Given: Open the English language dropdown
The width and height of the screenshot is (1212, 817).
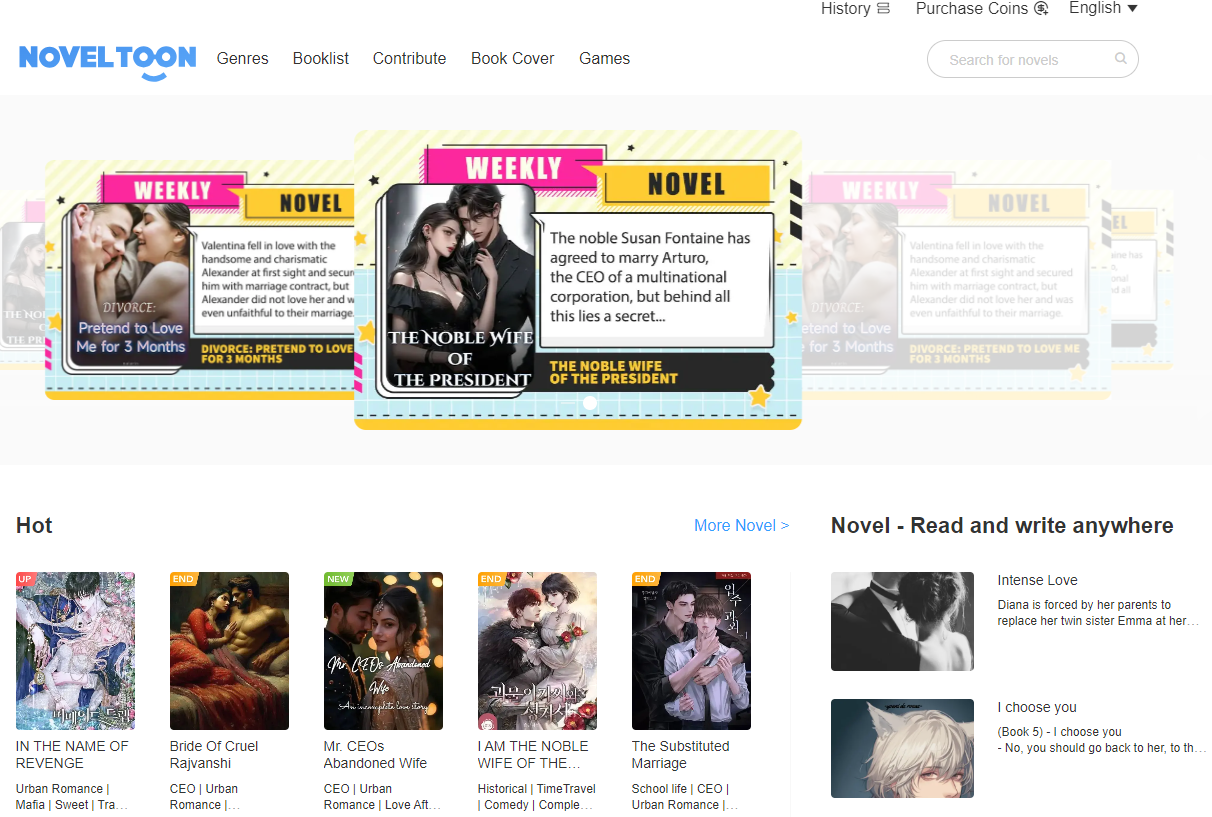Looking at the screenshot, I should (x=1103, y=8).
